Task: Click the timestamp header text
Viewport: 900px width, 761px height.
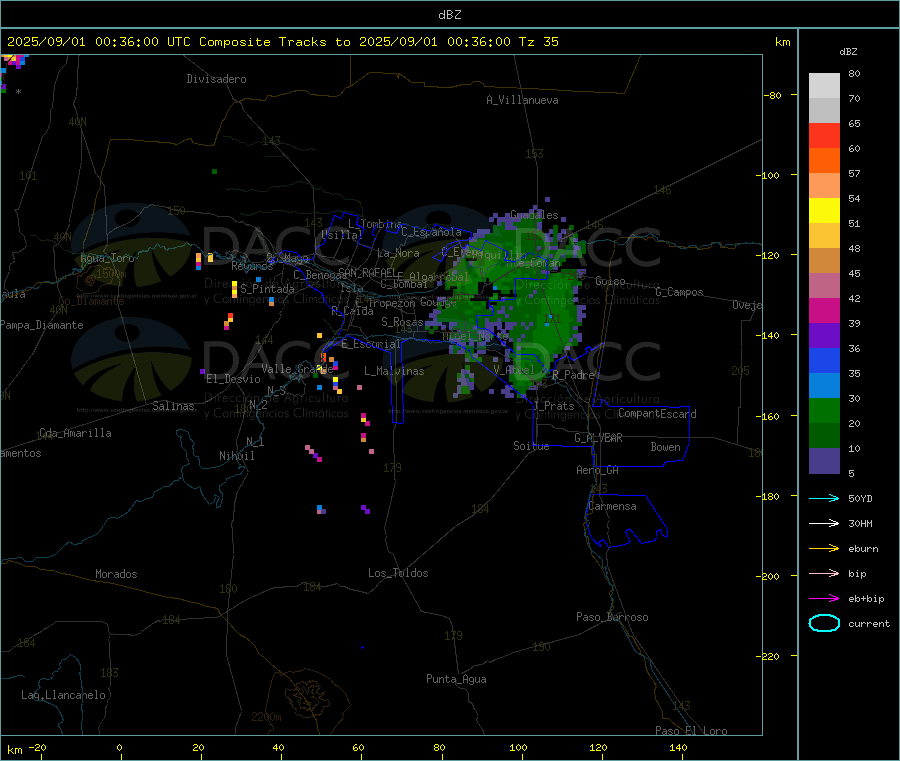Action: [283, 42]
